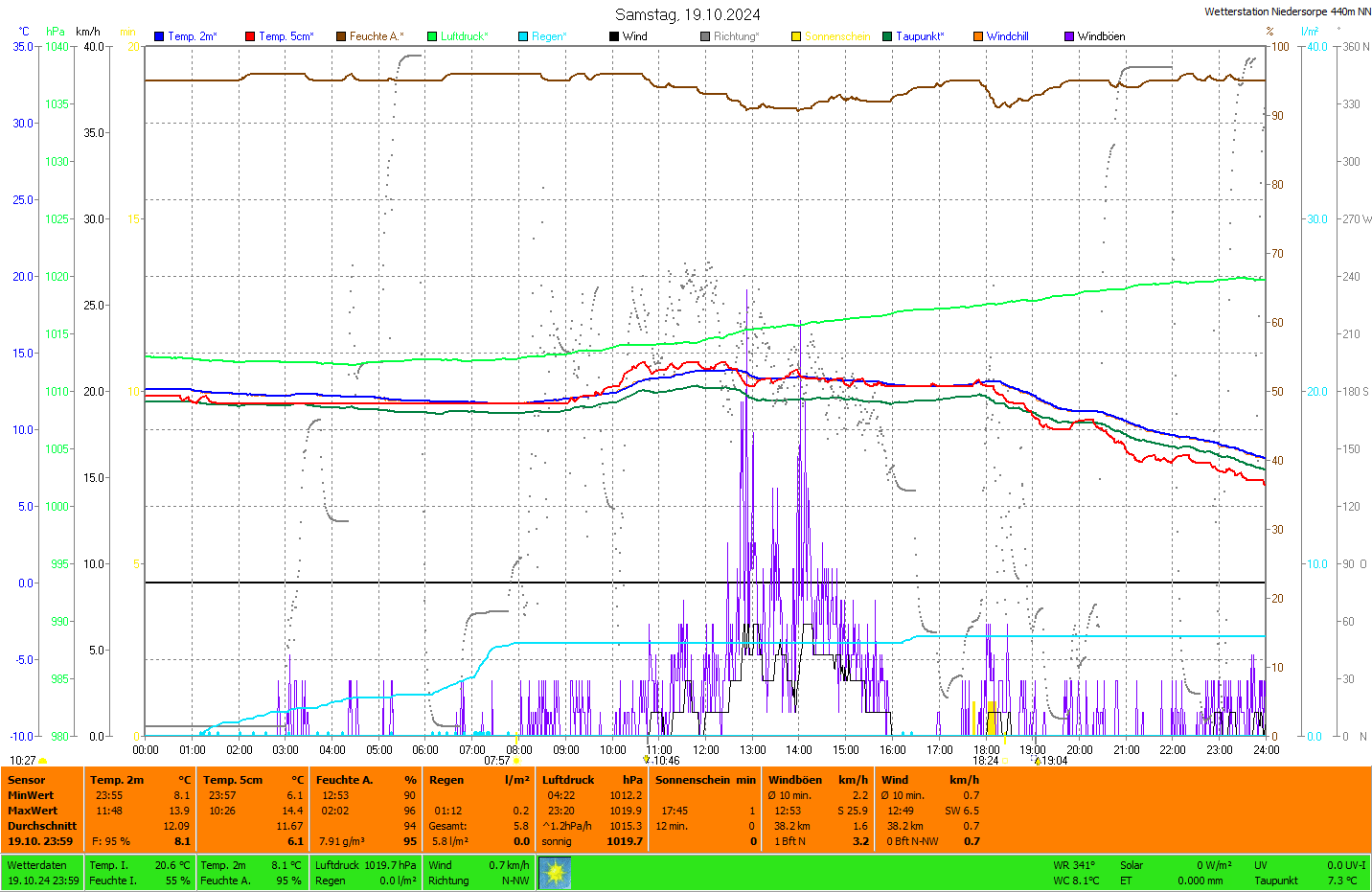This screenshot has height=892, width=1372.
Task: Click the sunny weather icon in status bar
Action: pyautogui.click(x=555, y=873)
